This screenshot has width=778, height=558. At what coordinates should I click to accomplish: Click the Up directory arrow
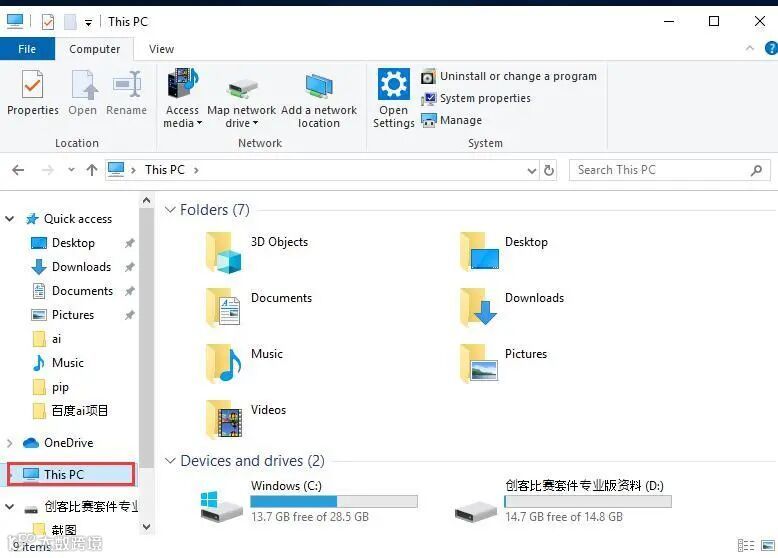coord(92,170)
